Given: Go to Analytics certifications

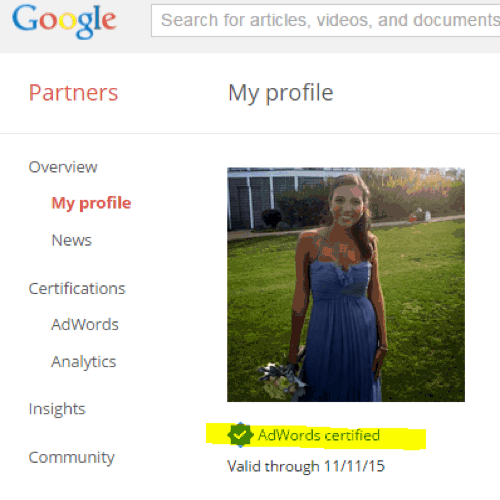Looking at the screenshot, I should (84, 362).
